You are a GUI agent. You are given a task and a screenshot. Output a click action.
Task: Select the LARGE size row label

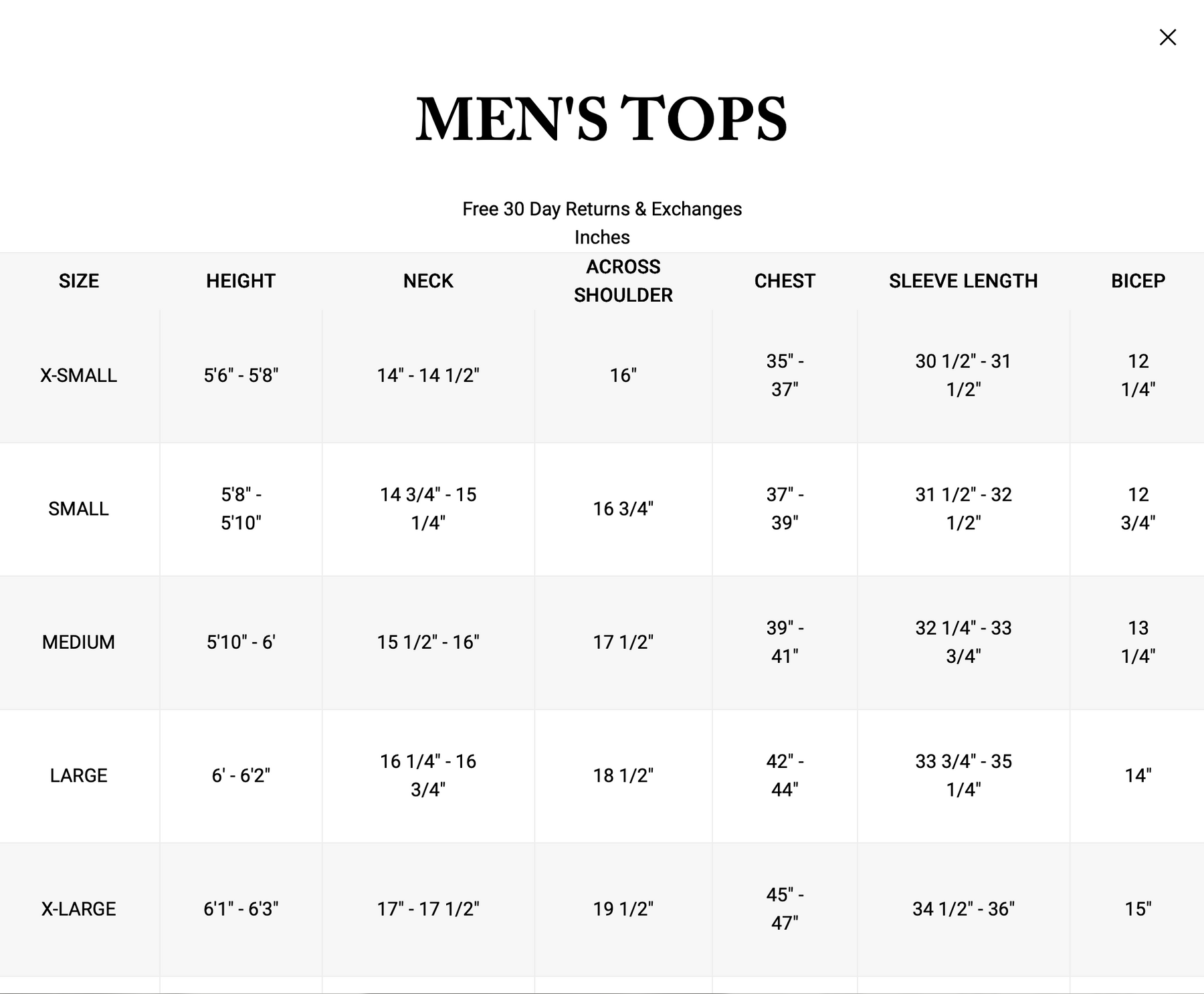79,775
